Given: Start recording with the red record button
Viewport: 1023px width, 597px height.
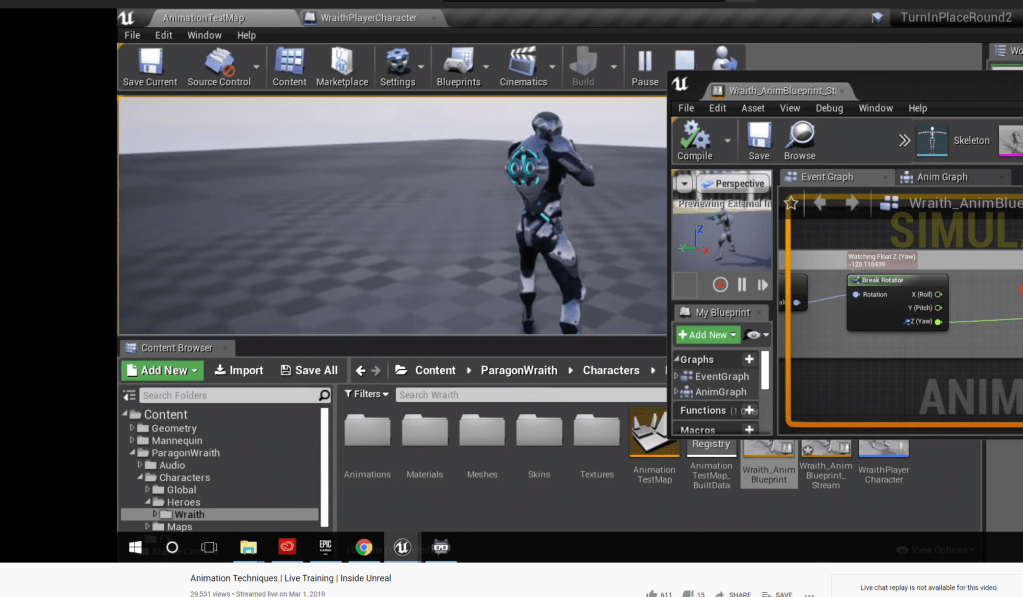Looking at the screenshot, I should (720, 285).
